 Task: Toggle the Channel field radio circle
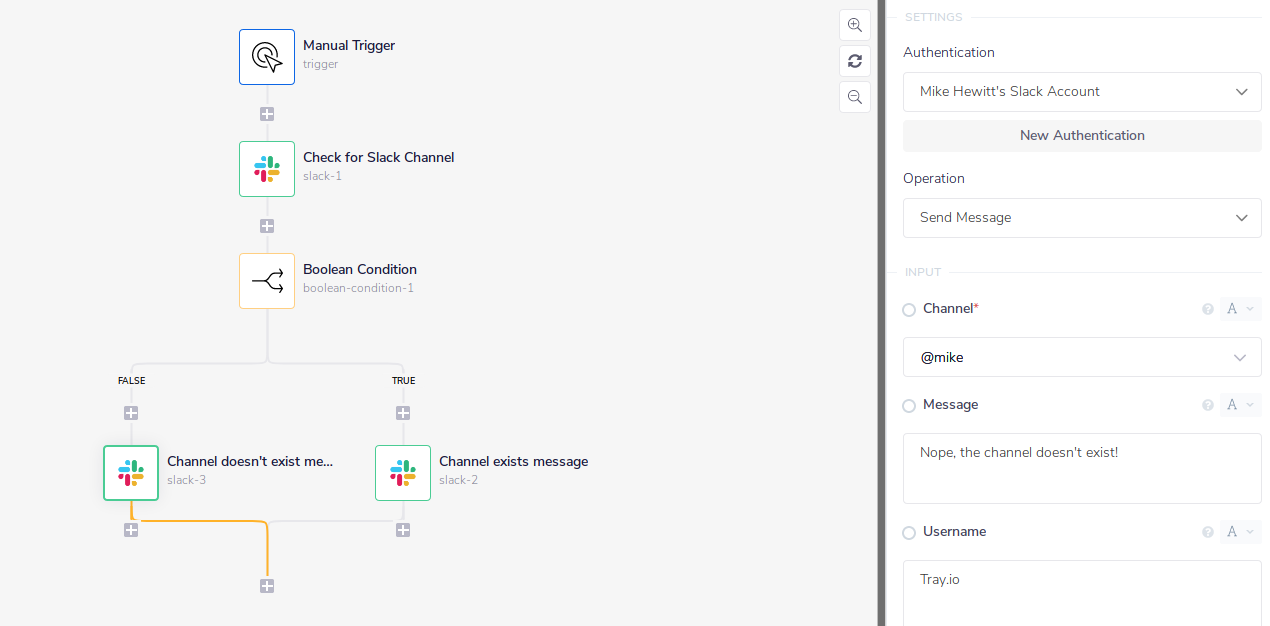click(909, 310)
